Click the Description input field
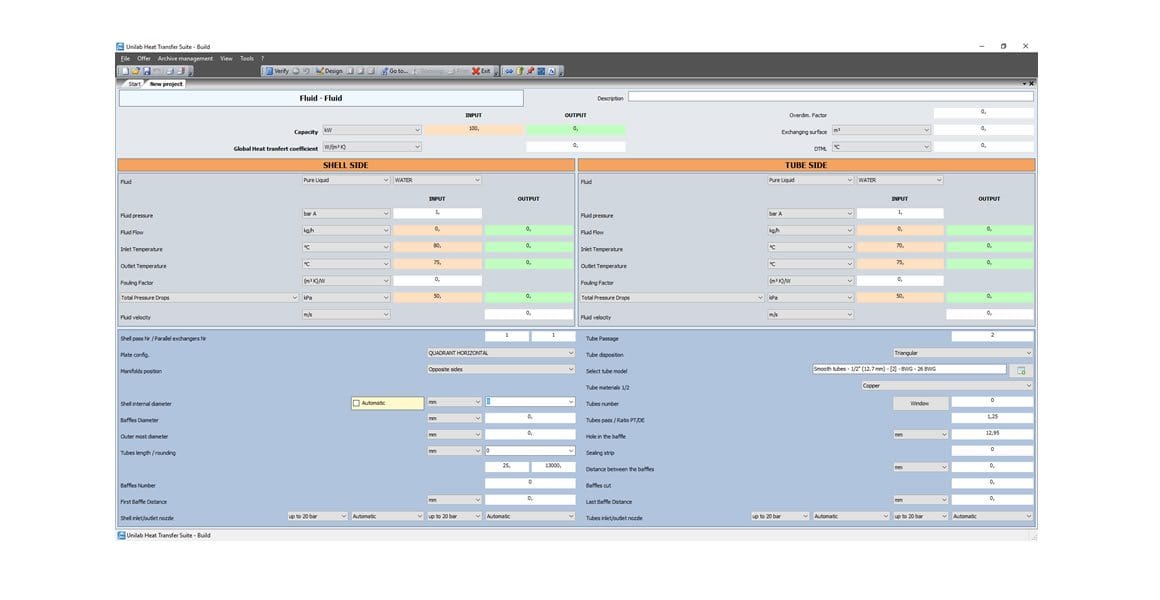The height and width of the screenshot is (600, 1160). pos(830,97)
